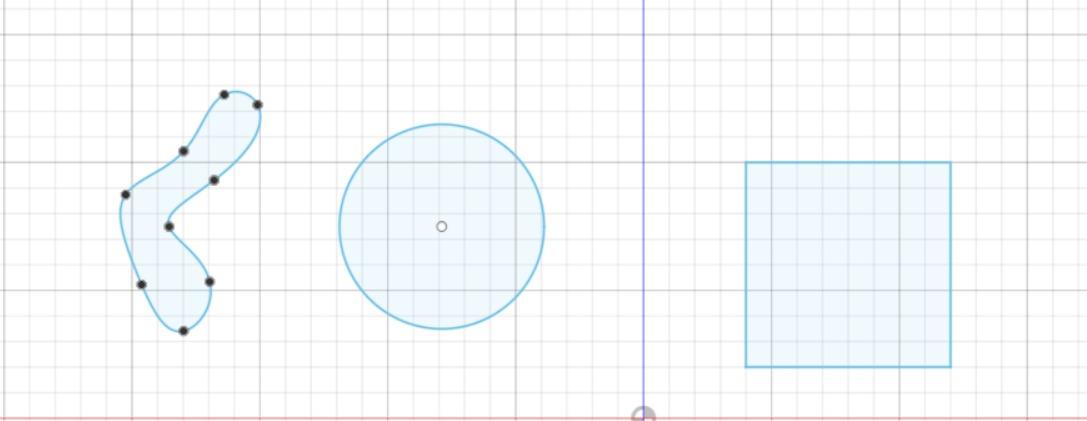This screenshot has height=421, width=1087.
Task: Select spline point at the inner concave notch
Action: click(168, 226)
